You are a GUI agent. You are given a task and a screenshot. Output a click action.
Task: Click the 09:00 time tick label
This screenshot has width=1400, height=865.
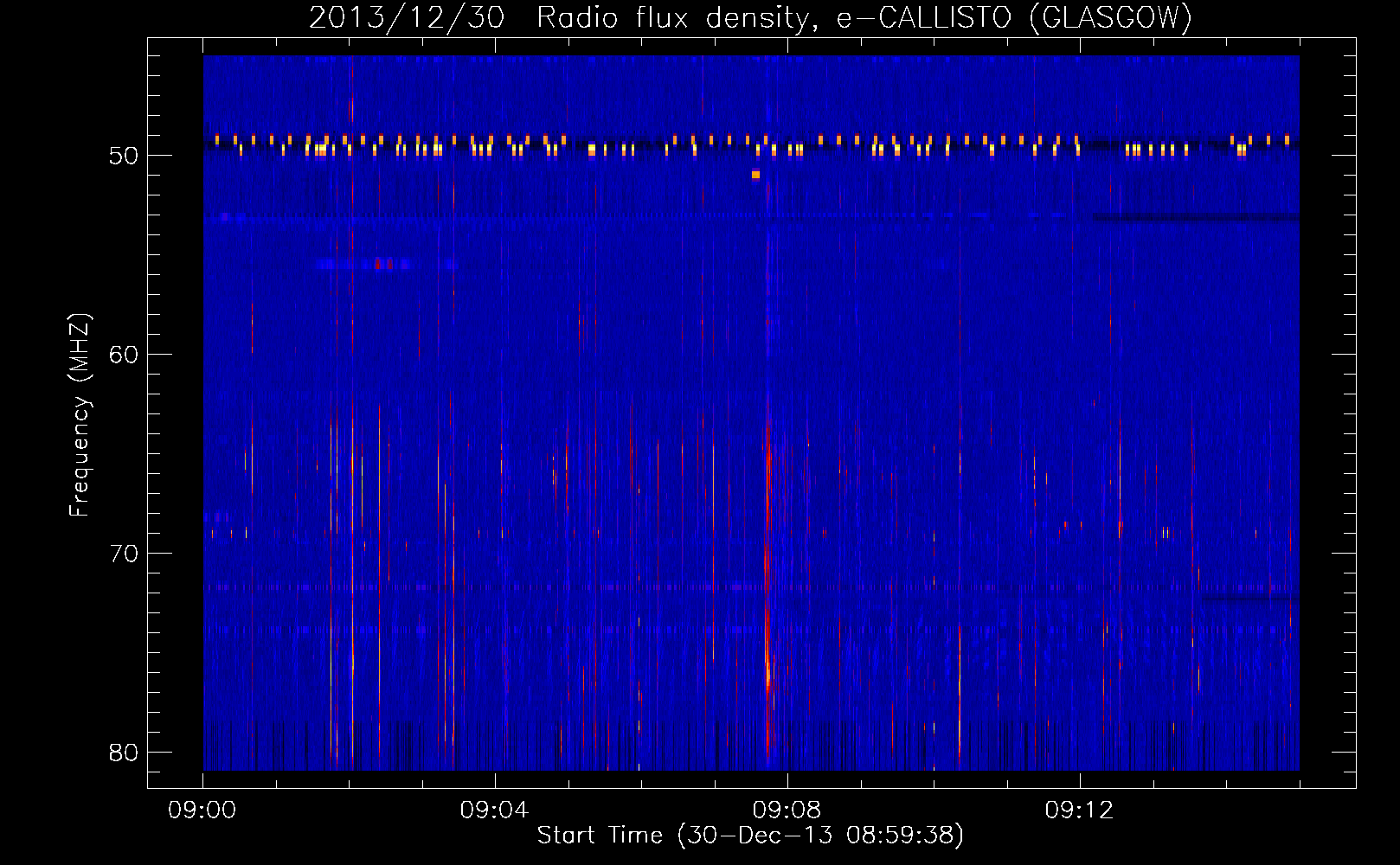[x=202, y=811]
